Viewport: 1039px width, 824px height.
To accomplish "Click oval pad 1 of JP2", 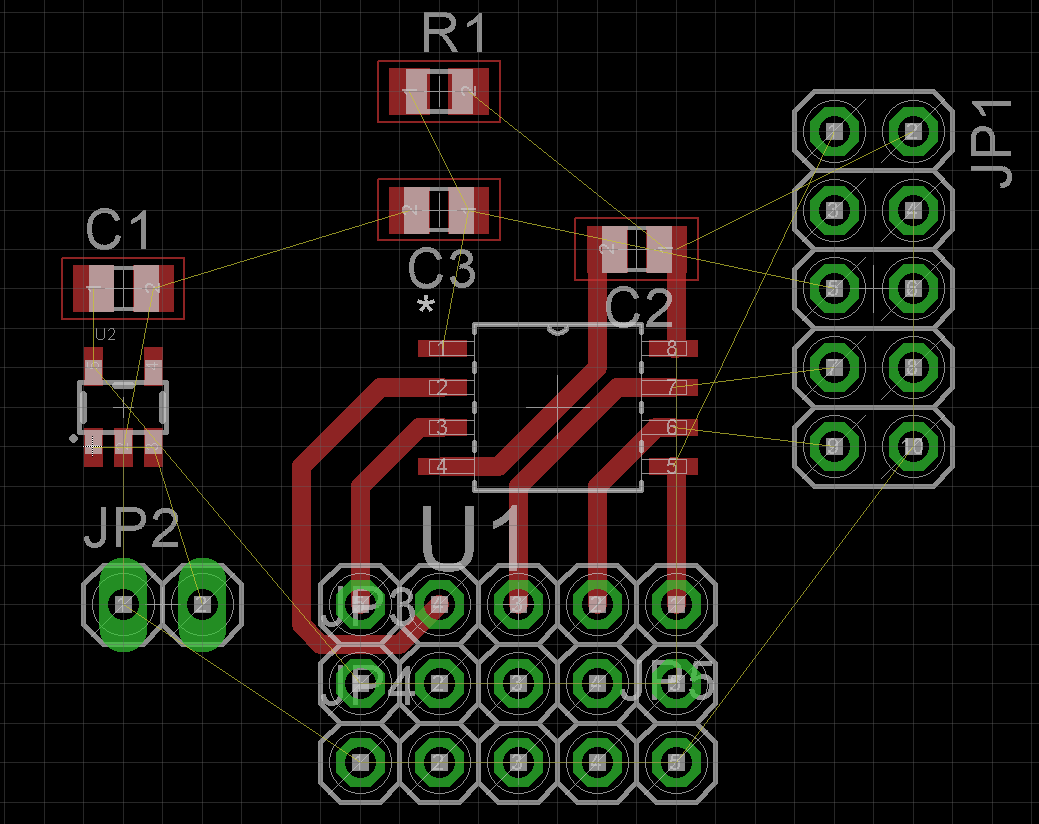I will pos(123,604).
